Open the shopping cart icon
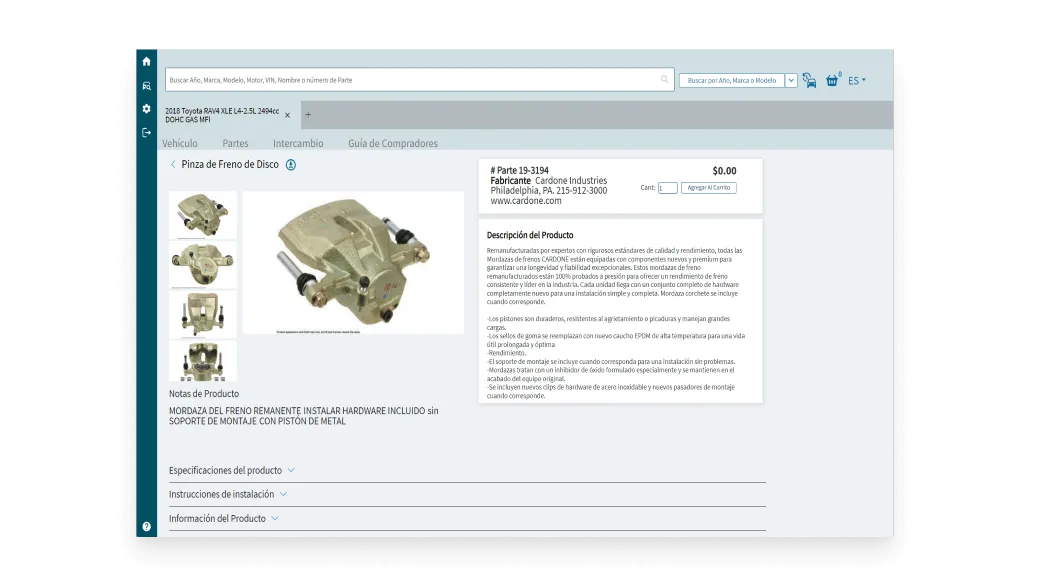This screenshot has width=1040, height=585. [831, 79]
